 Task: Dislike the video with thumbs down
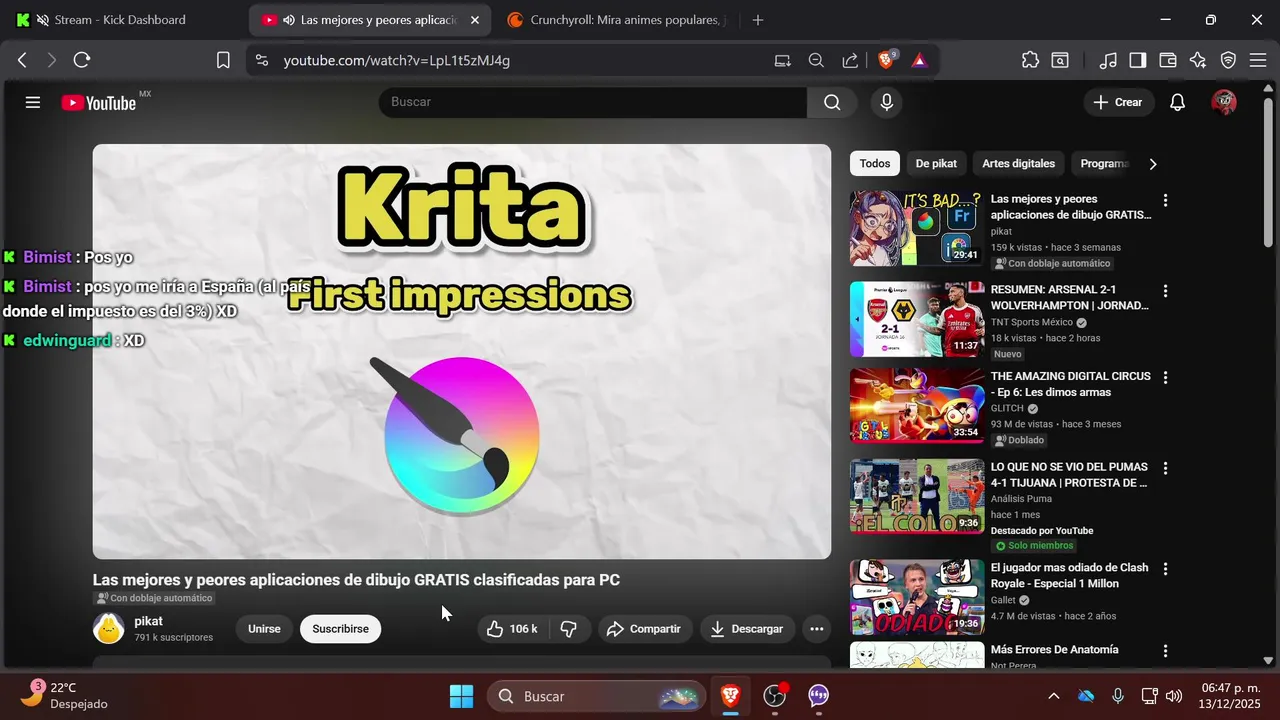click(569, 629)
